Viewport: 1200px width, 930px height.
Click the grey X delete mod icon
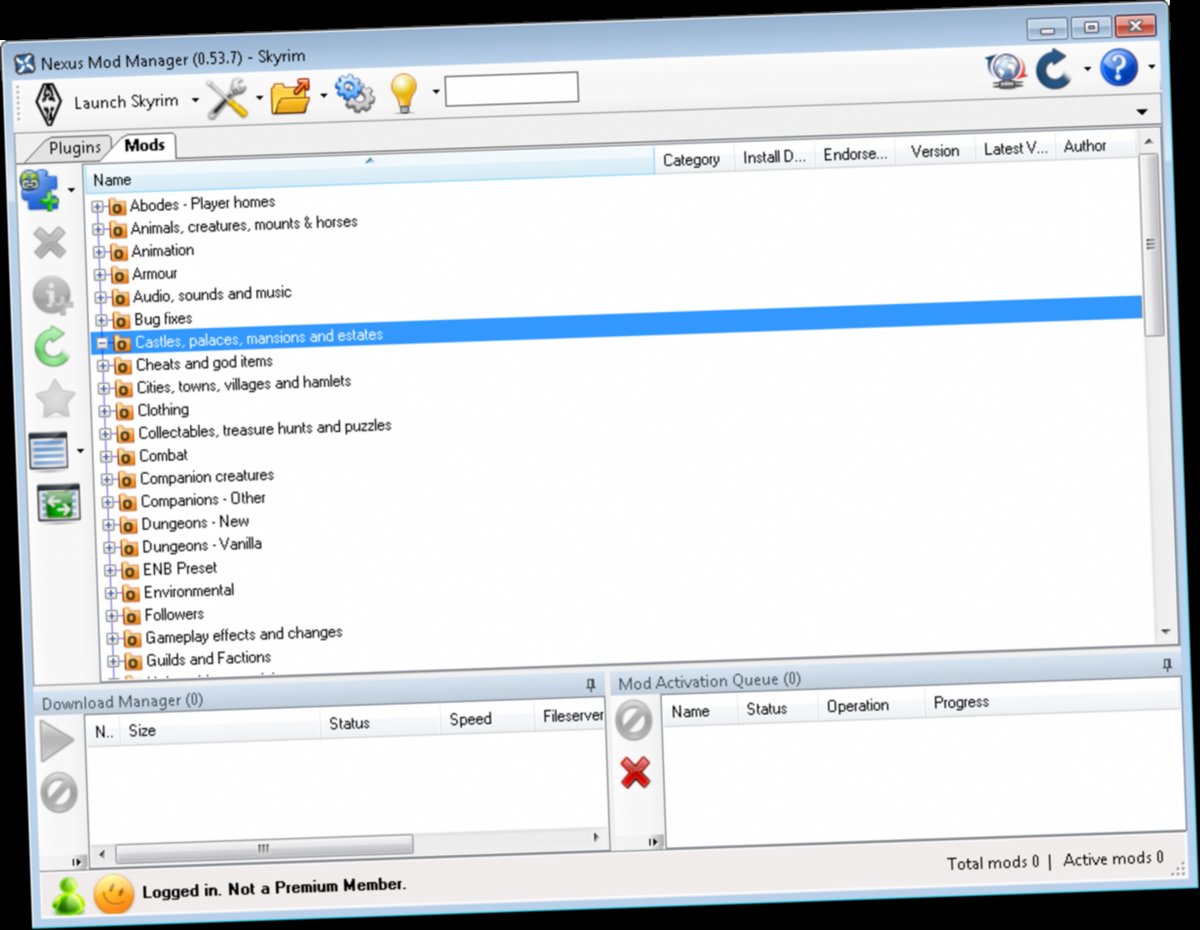[x=48, y=243]
